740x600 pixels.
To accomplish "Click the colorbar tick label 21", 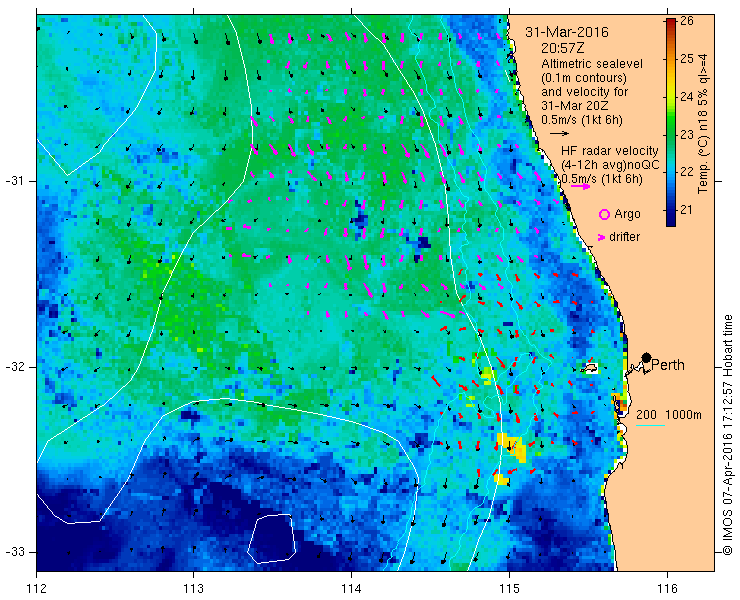I will pyautogui.click(x=687, y=210).
